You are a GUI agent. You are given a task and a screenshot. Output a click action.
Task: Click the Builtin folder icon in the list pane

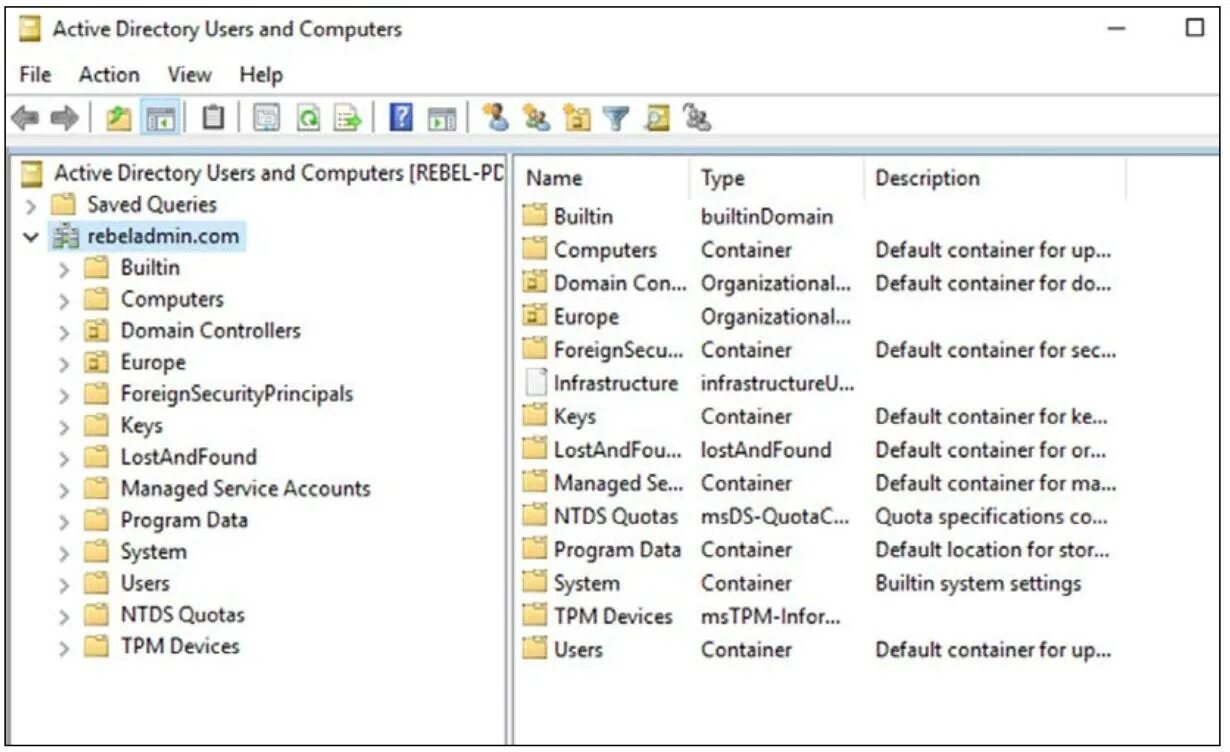point(536,216)
